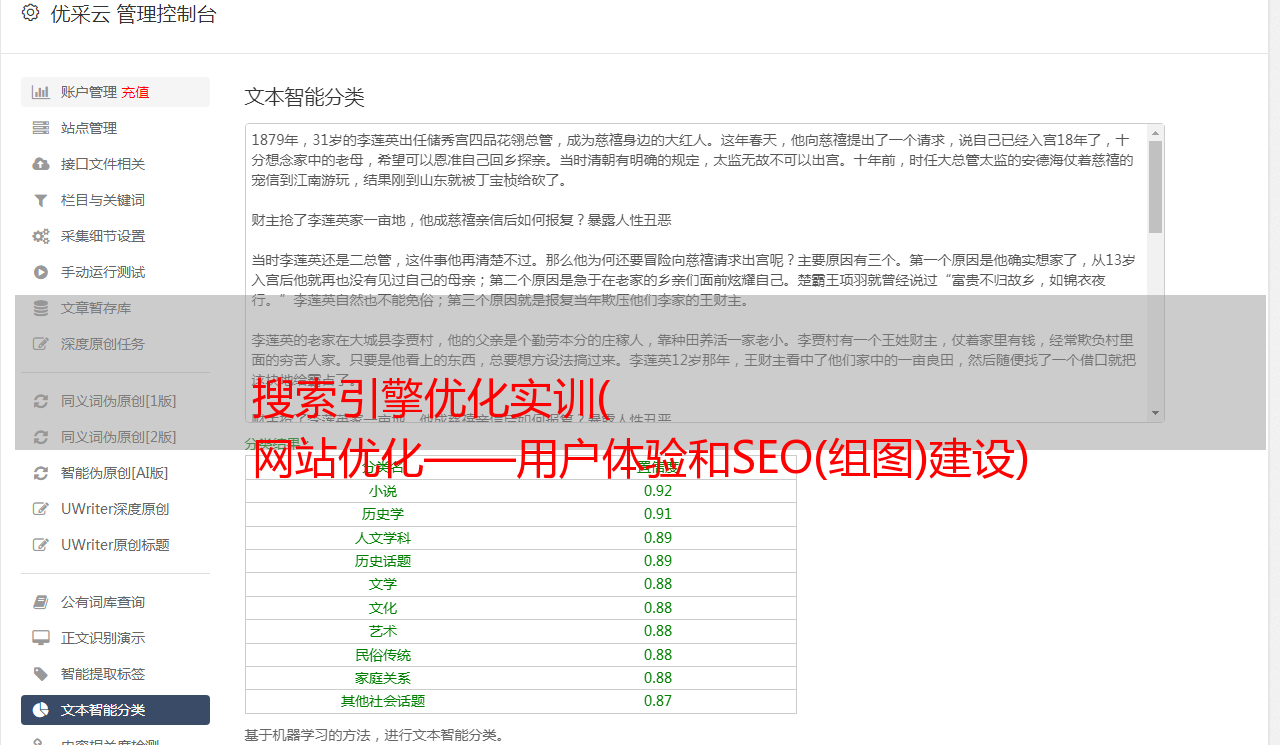Click the 同义词伪原创[2版] refresh icon
Image resolution: width=1280 pixels, height=745 pixels.
click(x=41, y=437)
